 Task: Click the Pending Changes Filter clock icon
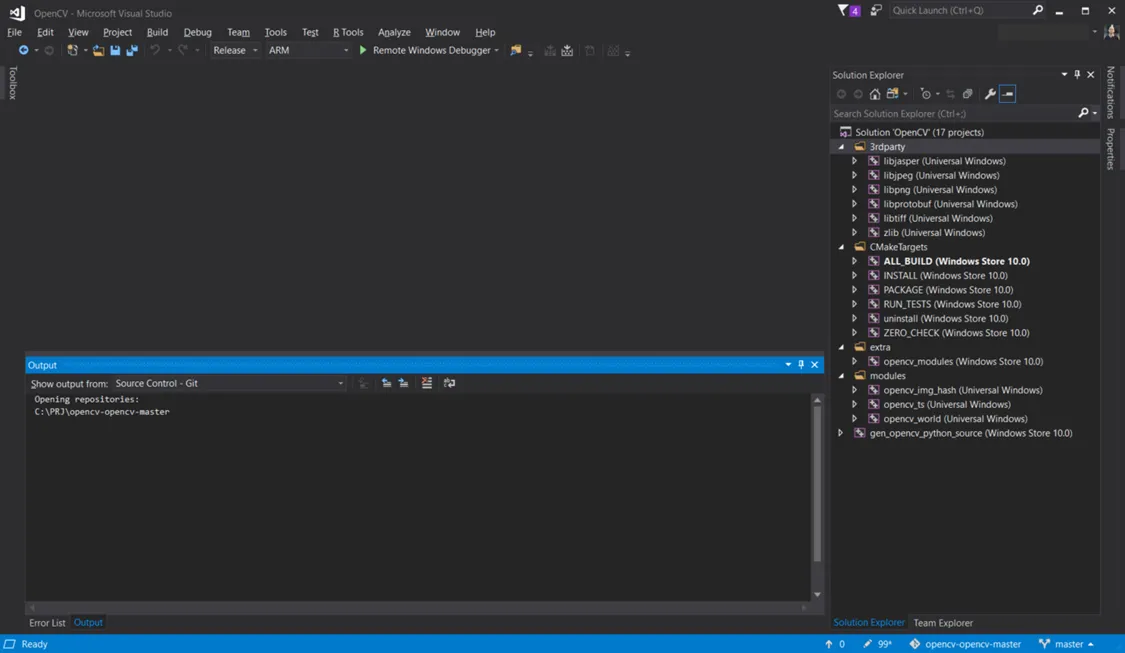tap(926, 94)
